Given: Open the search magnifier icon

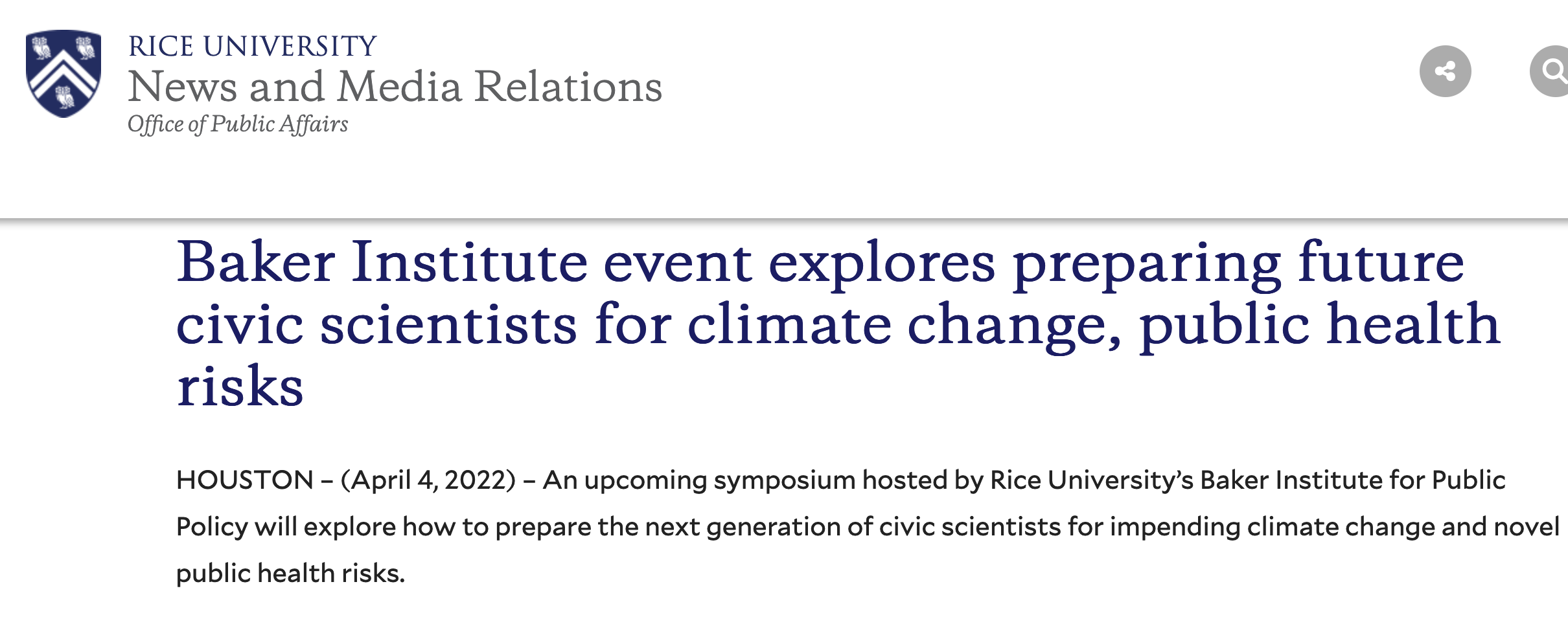Looking at the screenshot, I should (1553, 71).
